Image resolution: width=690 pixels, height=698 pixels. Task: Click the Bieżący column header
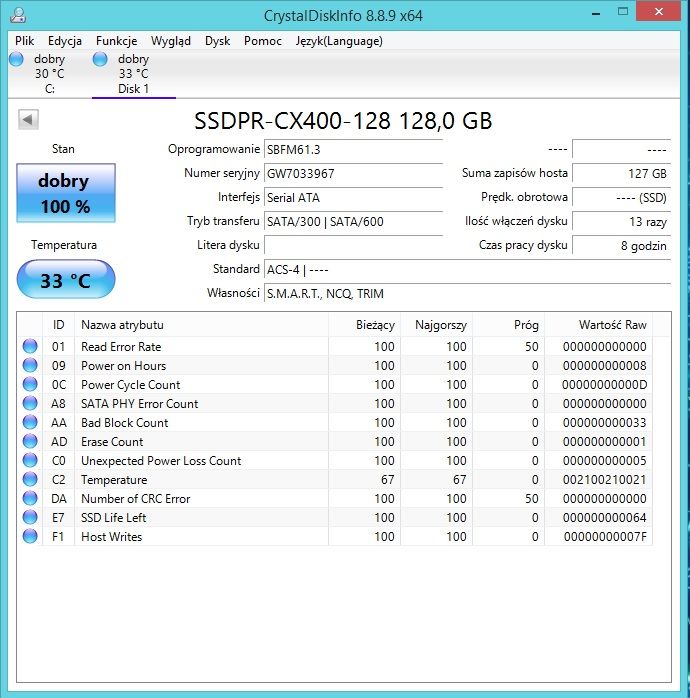coord(365,325)
